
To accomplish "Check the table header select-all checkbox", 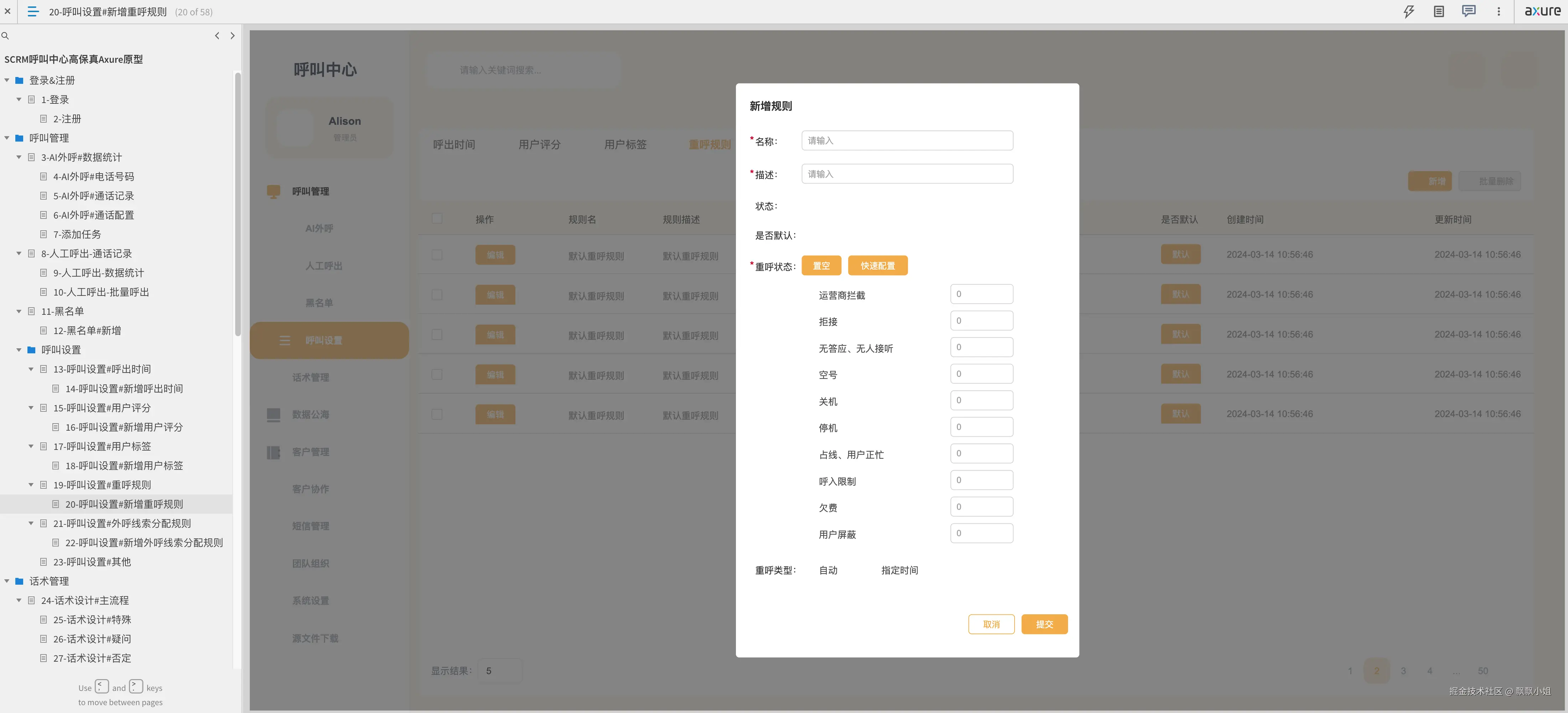I will (x=437, y=219).
